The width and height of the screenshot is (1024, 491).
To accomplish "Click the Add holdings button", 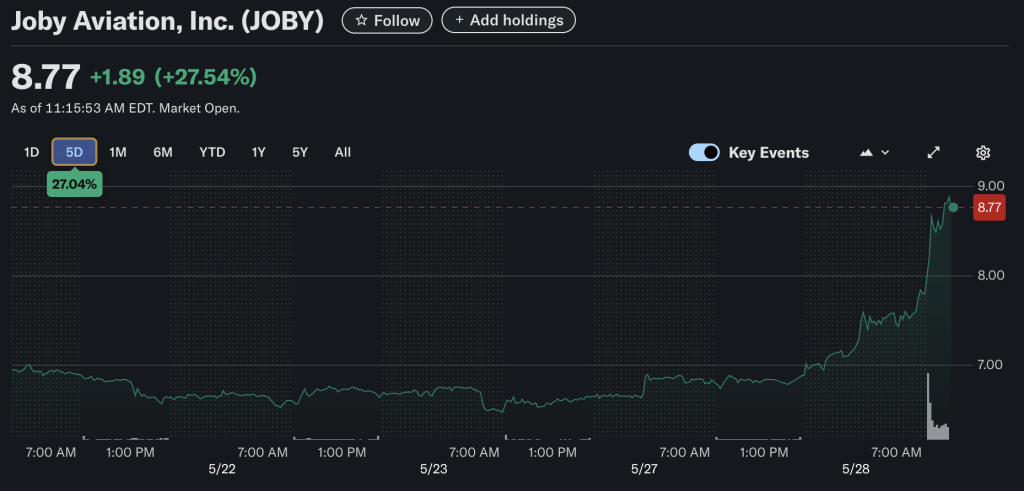I will coord(508,20).
